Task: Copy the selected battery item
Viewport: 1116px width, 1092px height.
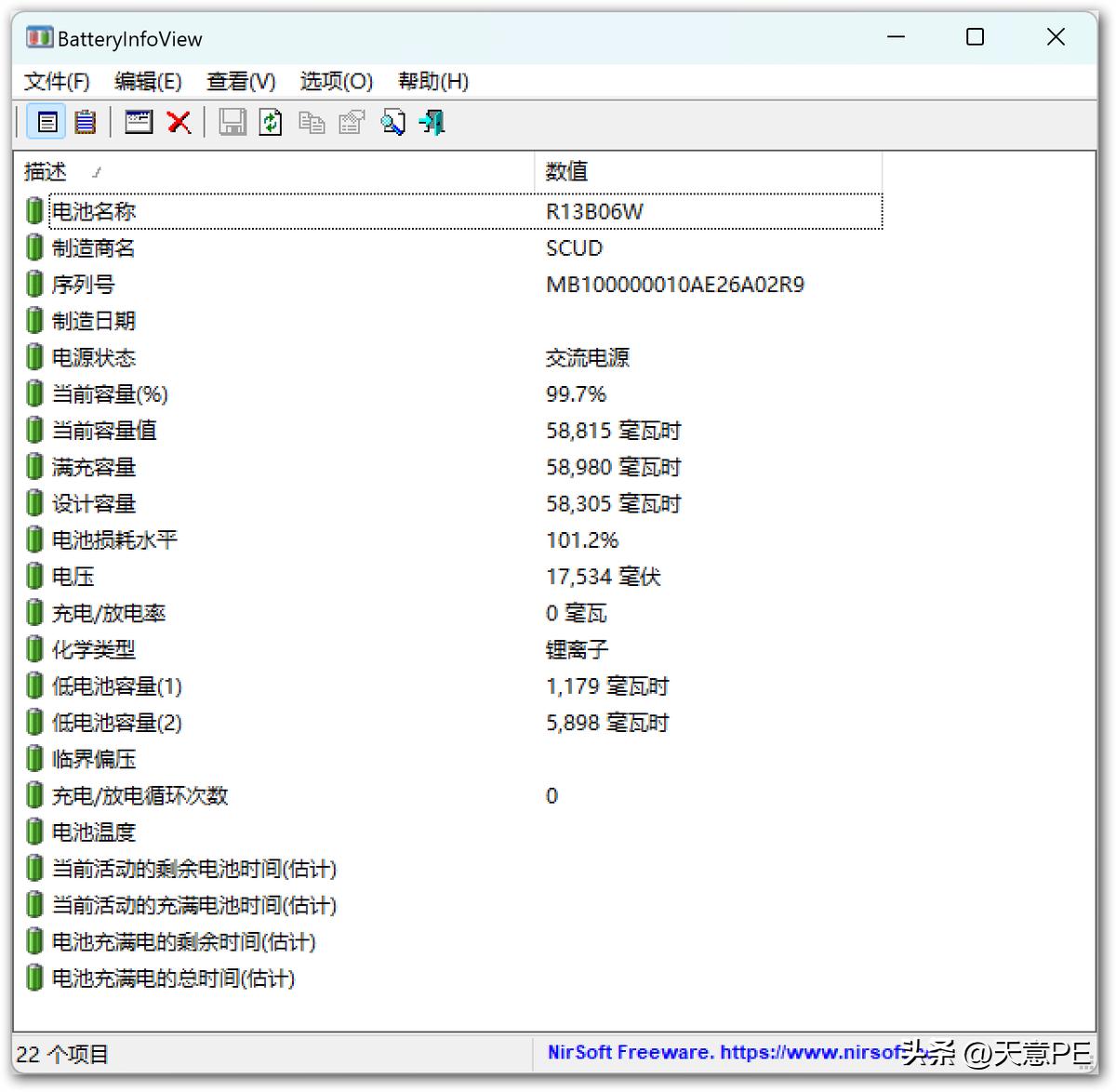Action: 312,122
